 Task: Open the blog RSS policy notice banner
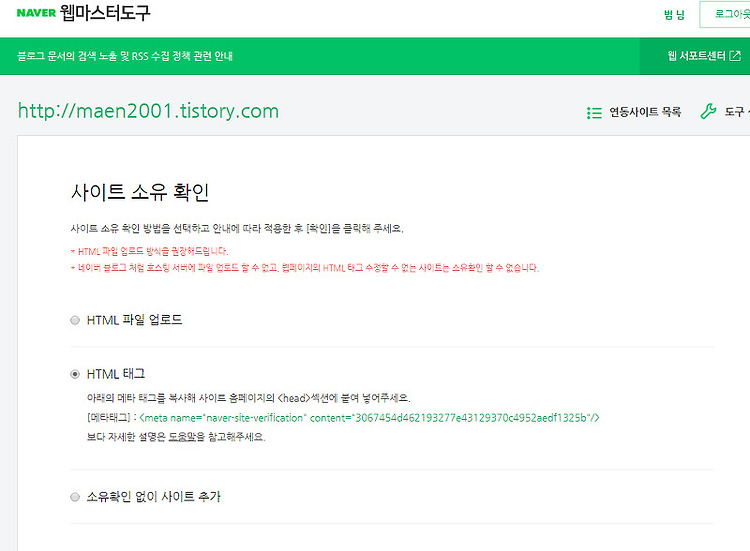click(x=125, y=56)
